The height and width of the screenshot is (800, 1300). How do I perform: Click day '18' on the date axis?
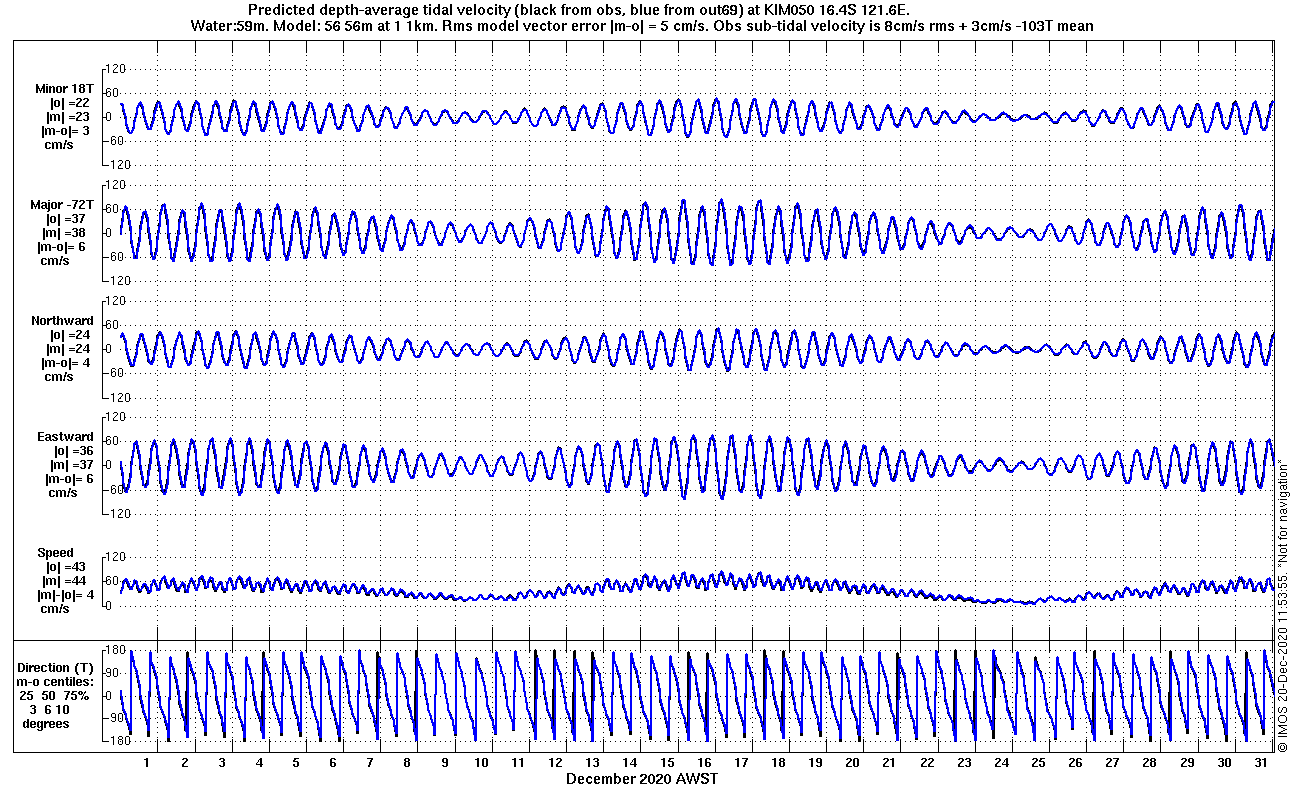[x=780, y=763]
